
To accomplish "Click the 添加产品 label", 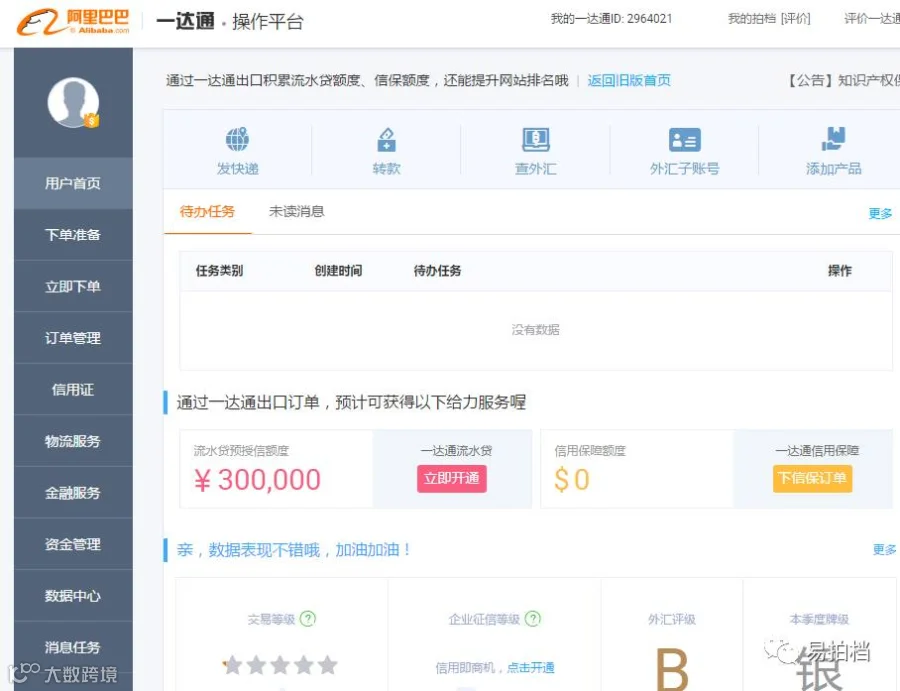I will pos(833,169).
